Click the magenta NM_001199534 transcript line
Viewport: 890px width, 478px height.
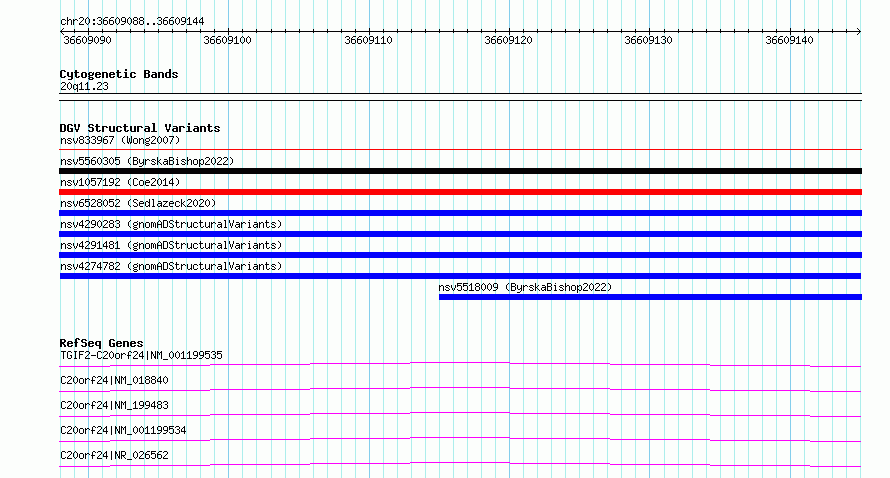pos(460,439)
